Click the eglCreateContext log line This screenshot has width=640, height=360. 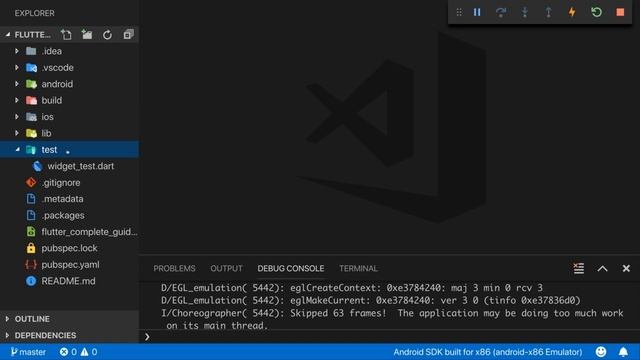tap(352, 288)
